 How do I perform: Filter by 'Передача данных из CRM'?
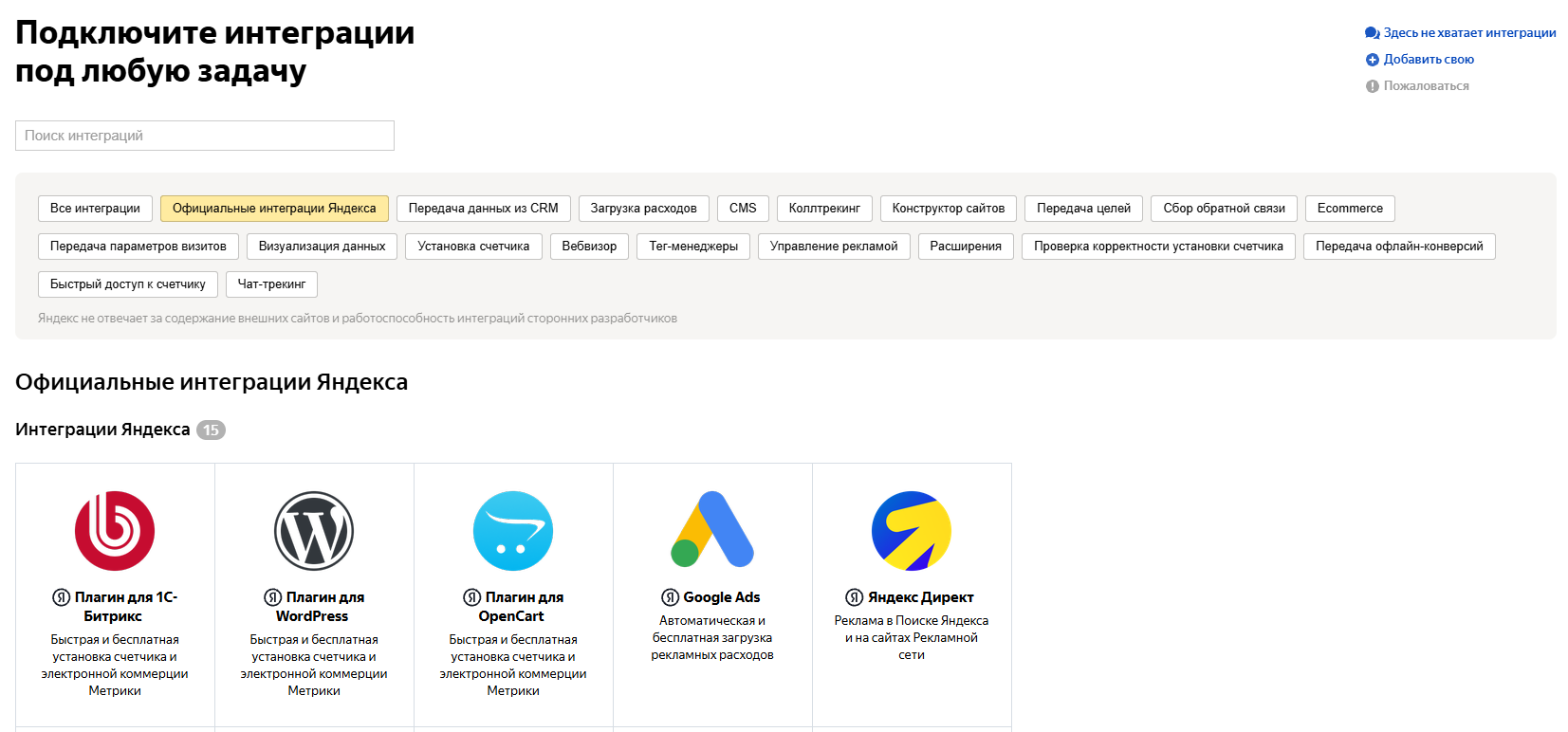(x=484, y=208)
